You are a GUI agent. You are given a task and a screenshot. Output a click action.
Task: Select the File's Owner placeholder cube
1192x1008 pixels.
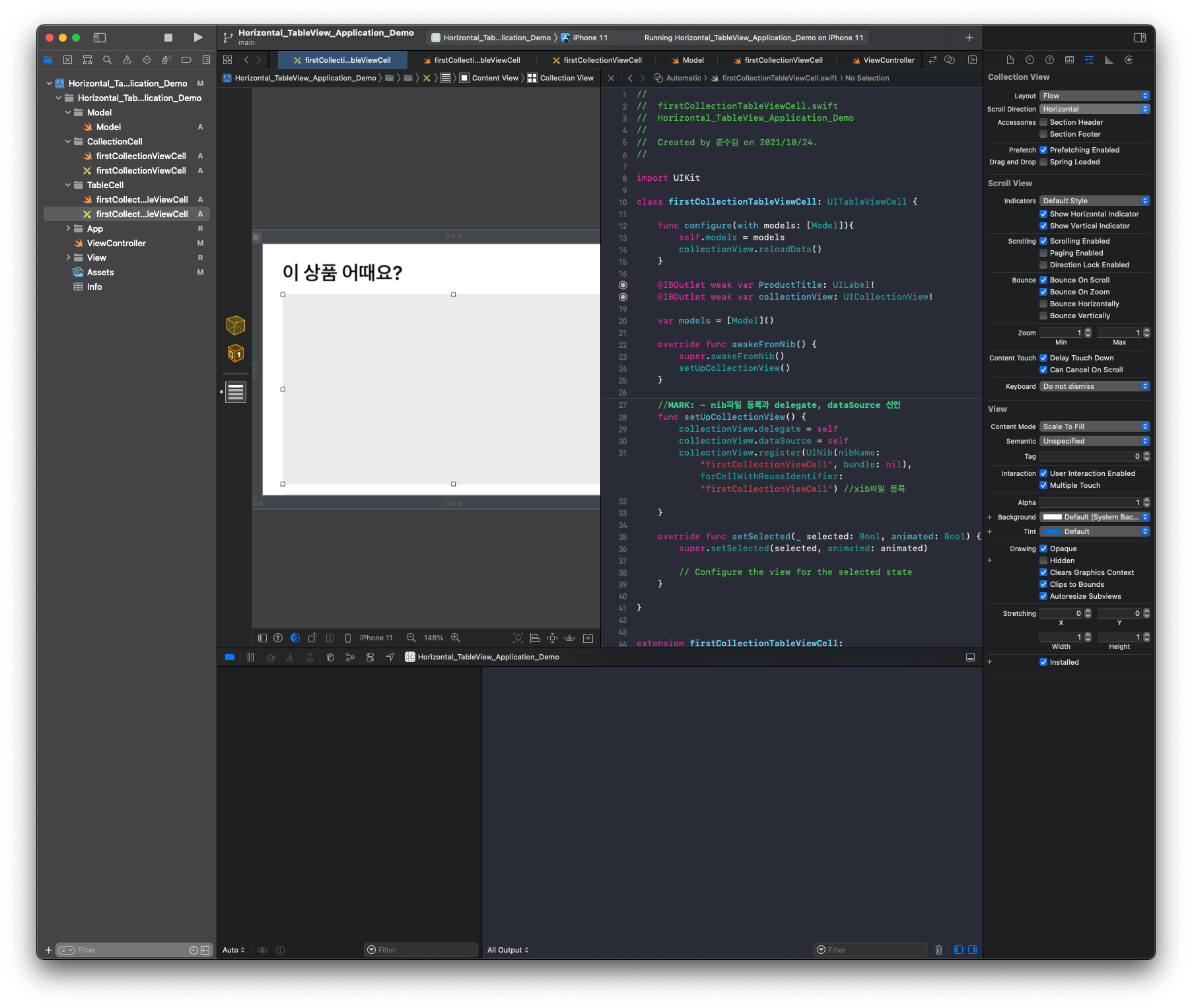[236, 325]
